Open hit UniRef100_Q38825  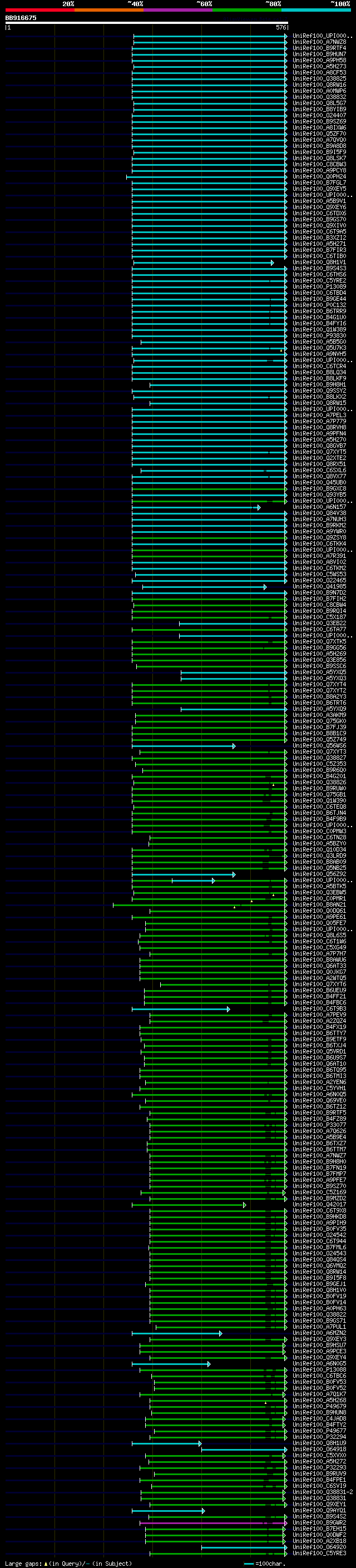[x=319, y=78]
